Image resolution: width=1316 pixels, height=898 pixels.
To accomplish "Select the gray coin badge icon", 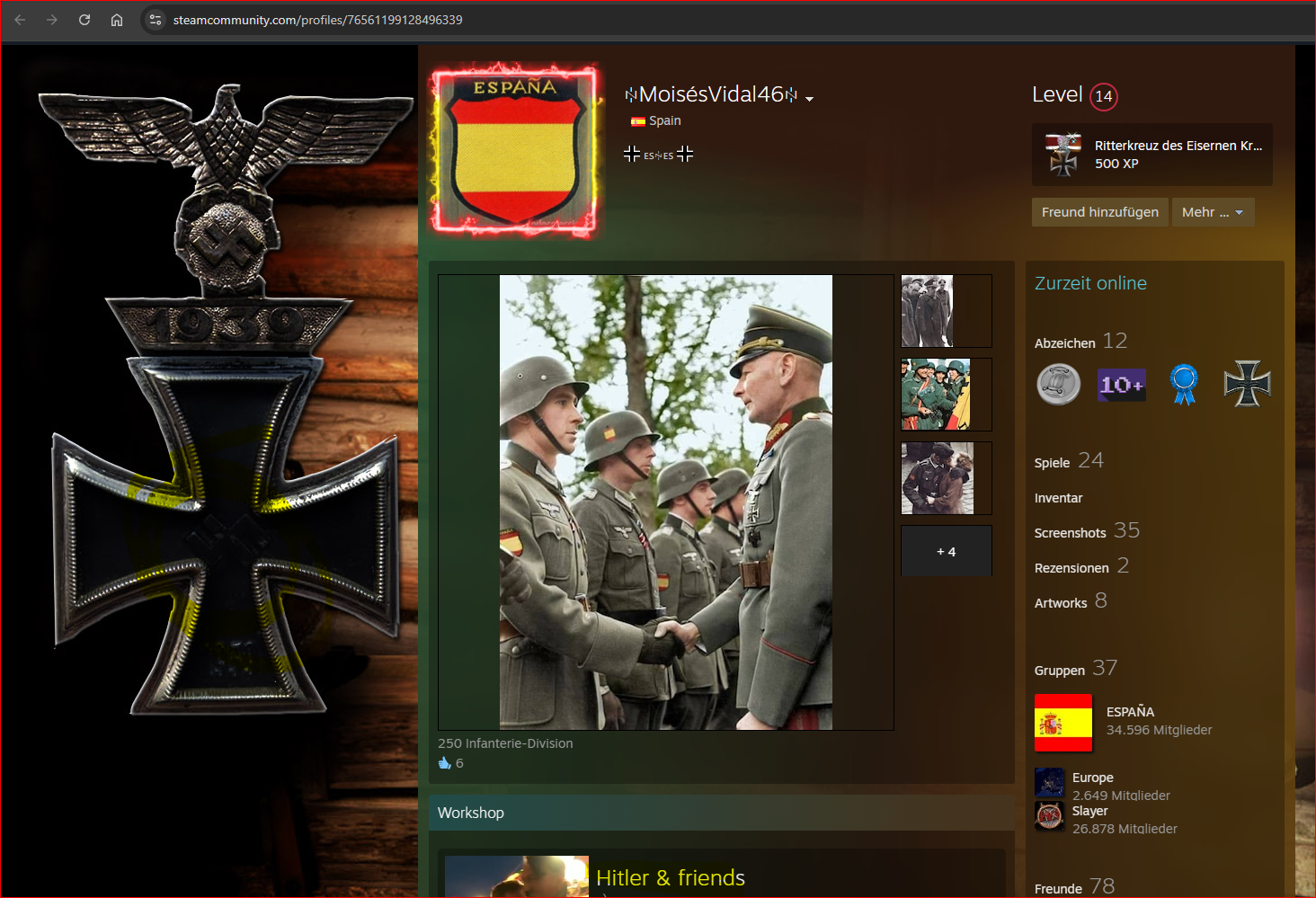I will [1059, 385].
